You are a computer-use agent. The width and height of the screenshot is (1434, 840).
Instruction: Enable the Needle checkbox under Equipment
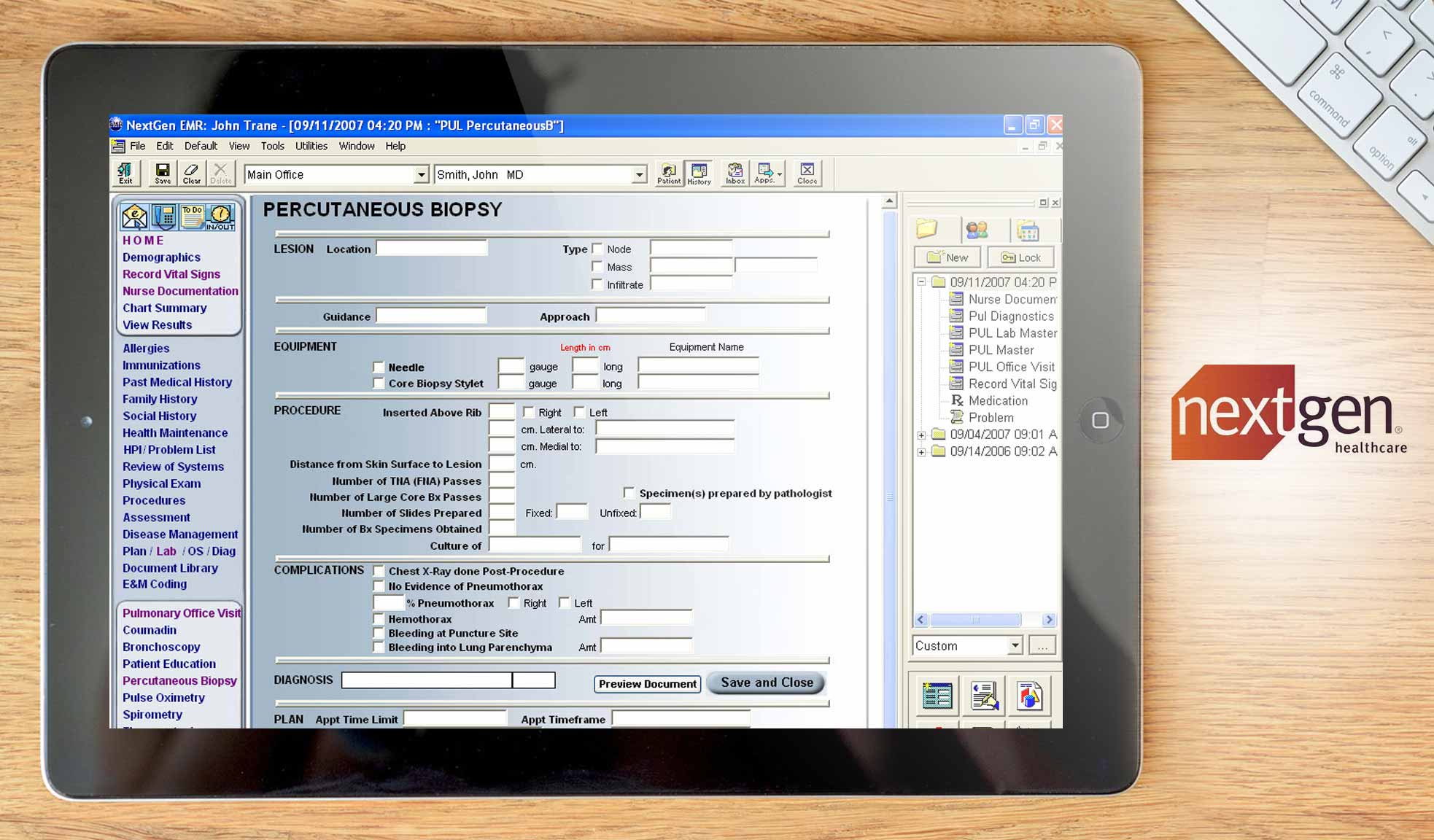pyautogui.click(x=379, y=367)
